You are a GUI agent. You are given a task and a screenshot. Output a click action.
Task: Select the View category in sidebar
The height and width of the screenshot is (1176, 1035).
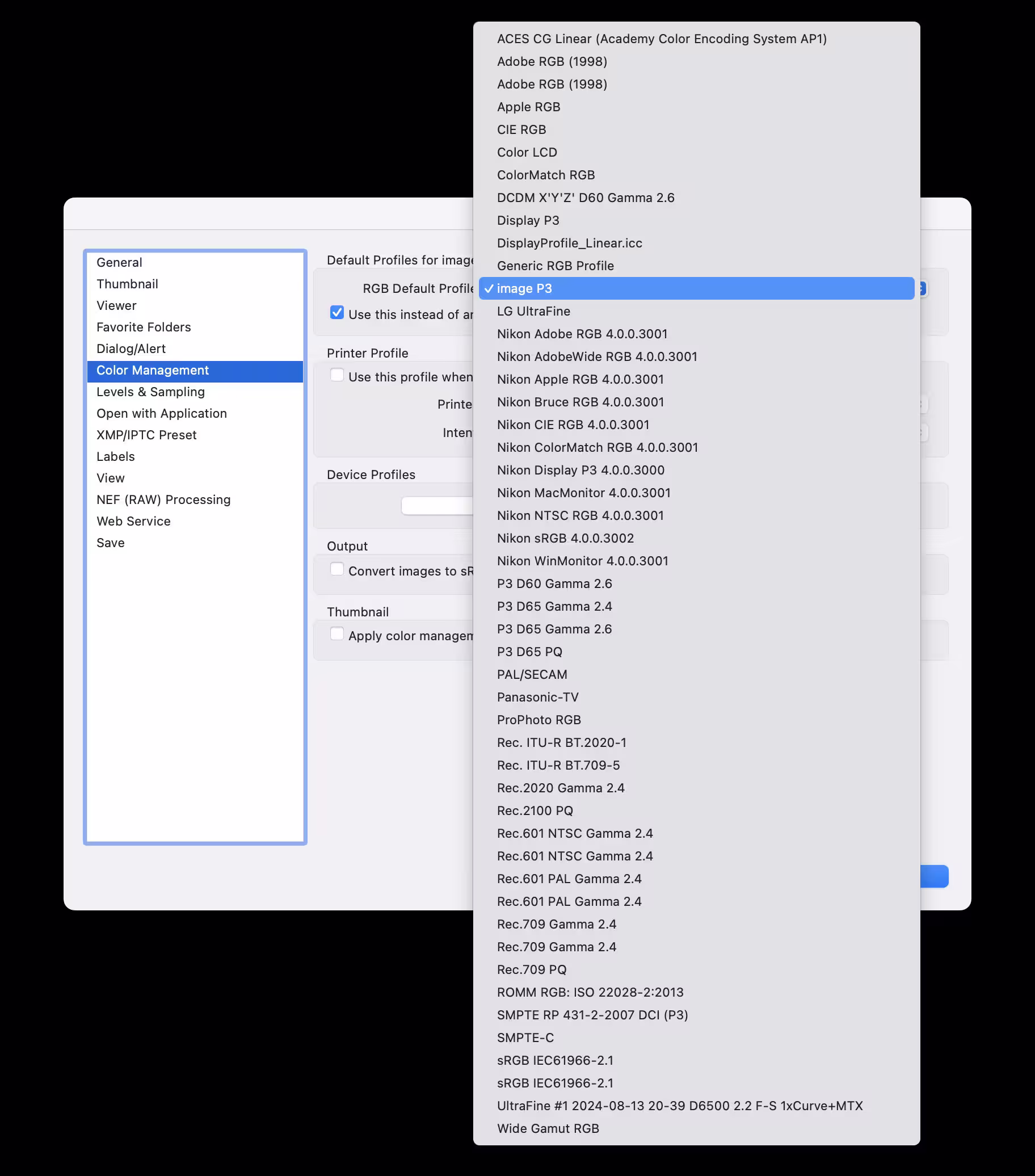pyautogui.click(x=195, y=478)
